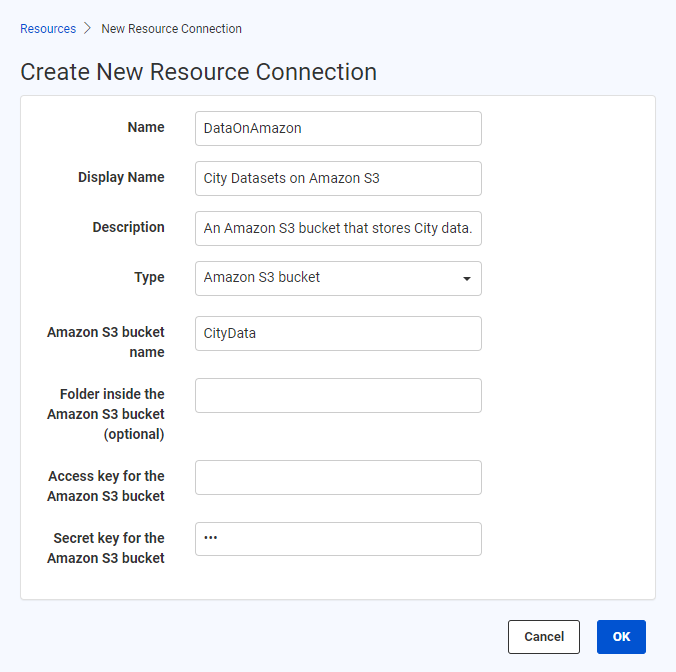676x672 pixels.
Task: Click the Name field label
Action: coord(146,127)
